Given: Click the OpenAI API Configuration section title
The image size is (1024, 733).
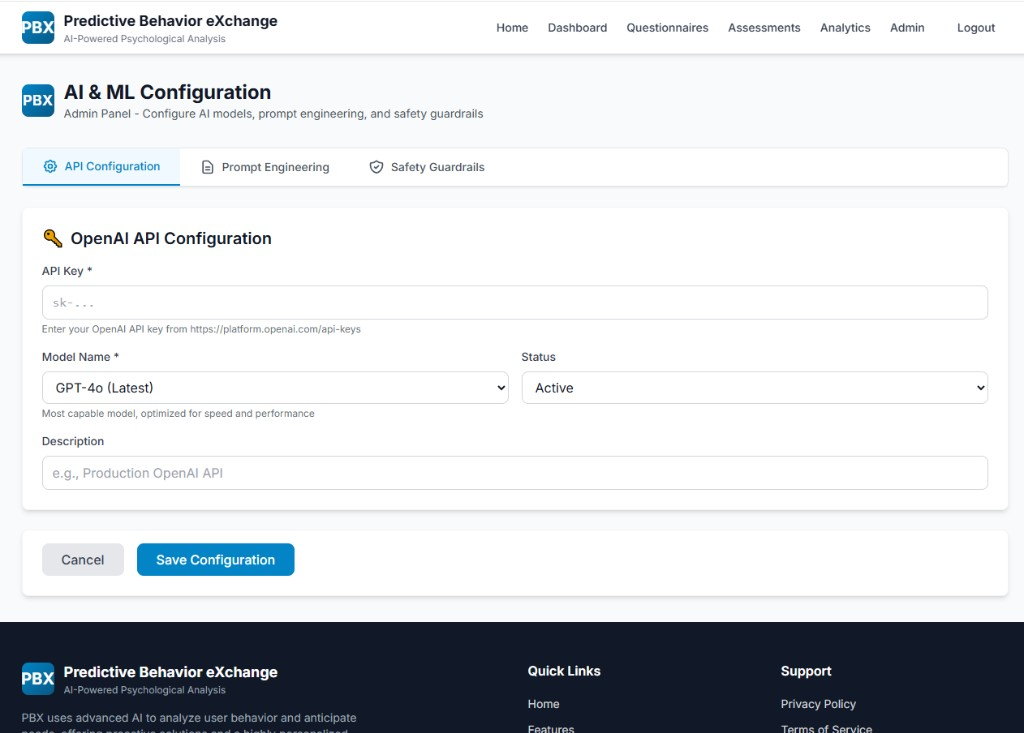Looking at the screenshot, I should point(171,238).
